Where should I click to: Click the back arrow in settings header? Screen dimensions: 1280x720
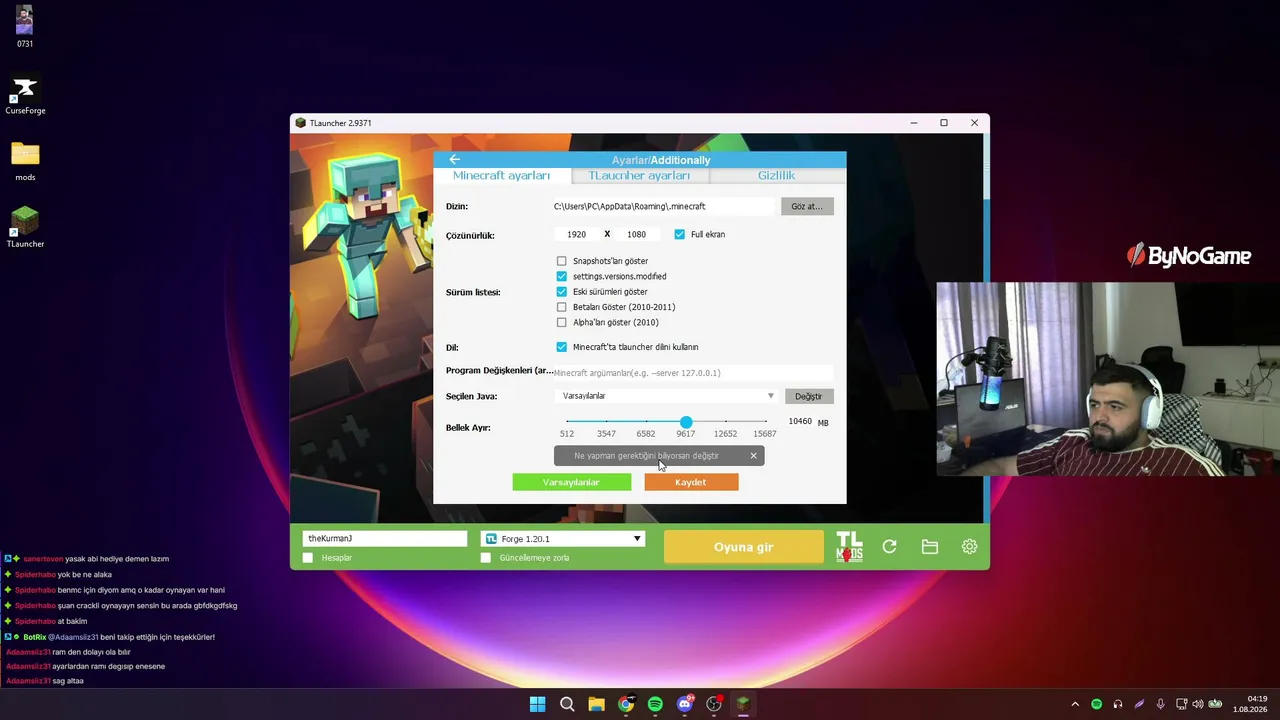pos(454,160)
